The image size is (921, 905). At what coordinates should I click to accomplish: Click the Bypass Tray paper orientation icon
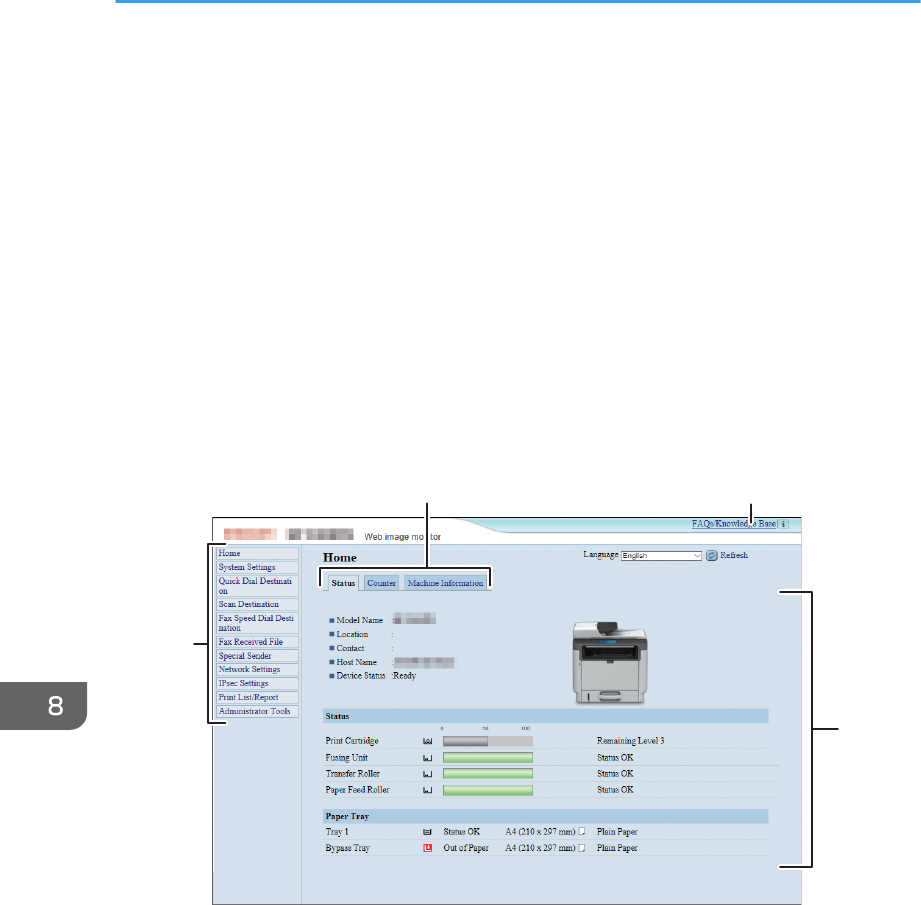[x=582, y=848]
